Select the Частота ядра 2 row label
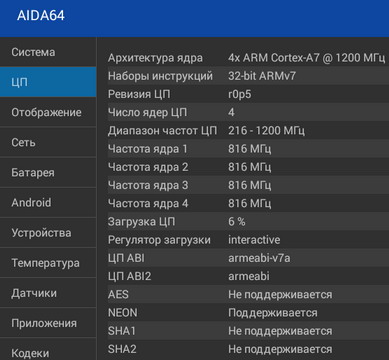389x360 pixels. (x=148, y=167)
